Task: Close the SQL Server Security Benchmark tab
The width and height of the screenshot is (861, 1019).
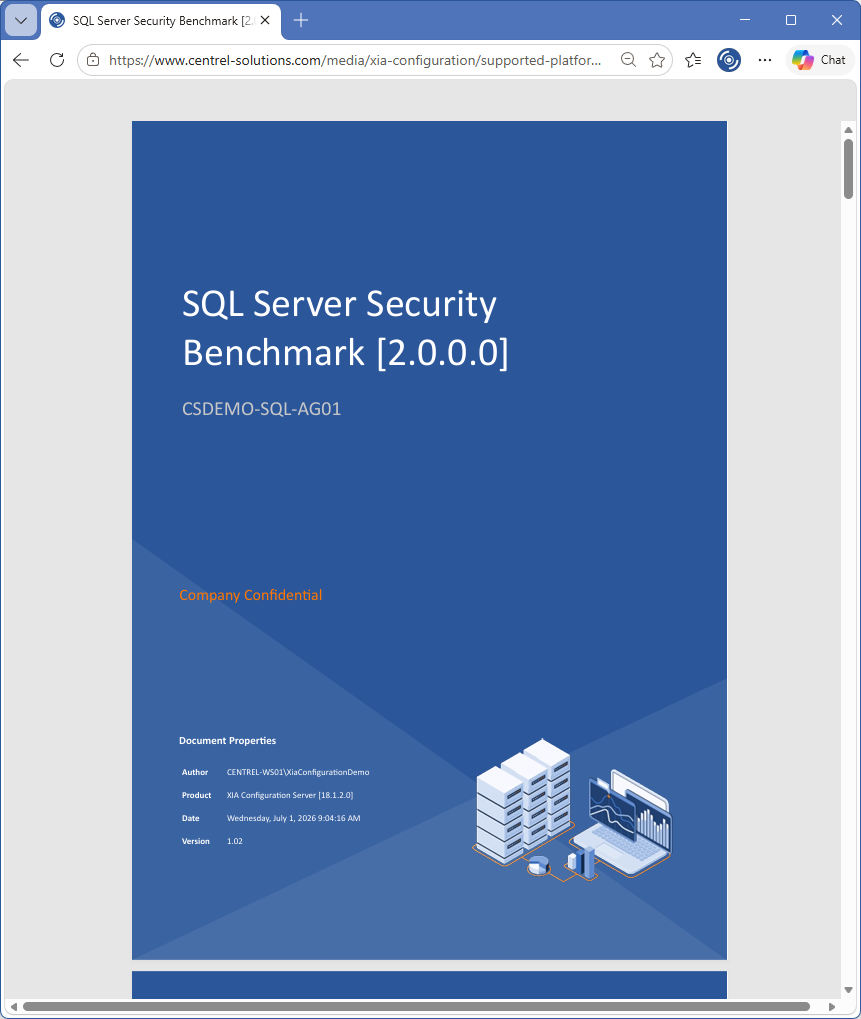Action: 265,21
